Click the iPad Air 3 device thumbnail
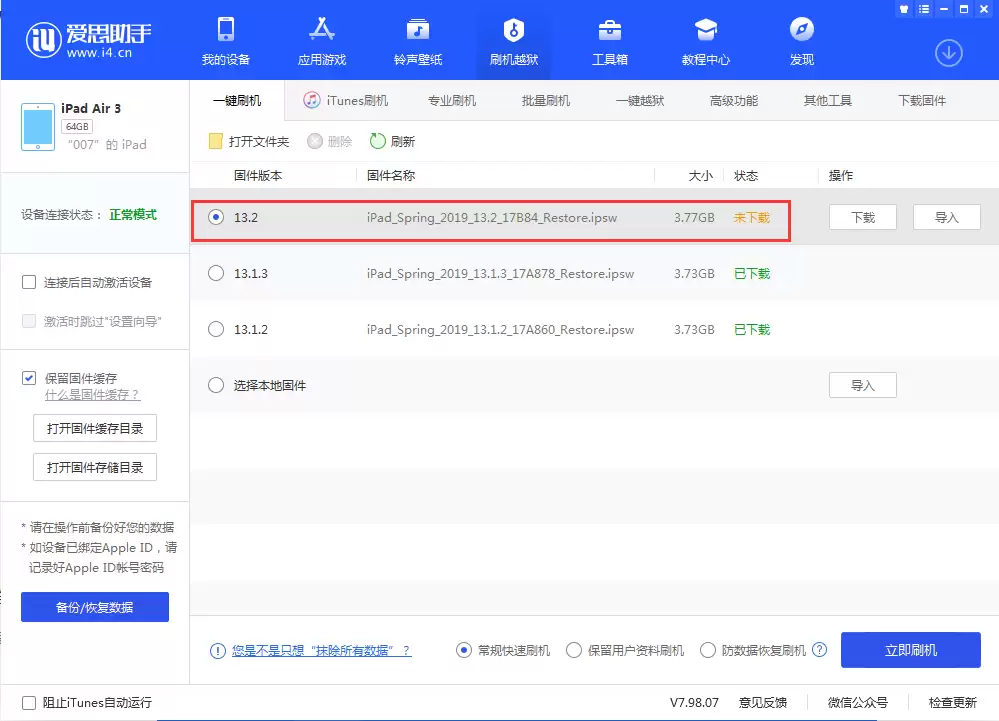This screenshot has width=999, height=721. (x=38, y=127)
